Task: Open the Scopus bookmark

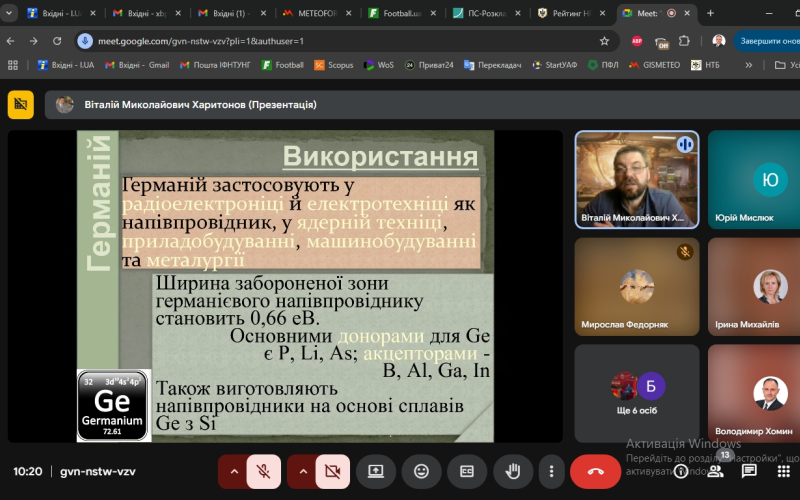Action: tap(334, 65)
